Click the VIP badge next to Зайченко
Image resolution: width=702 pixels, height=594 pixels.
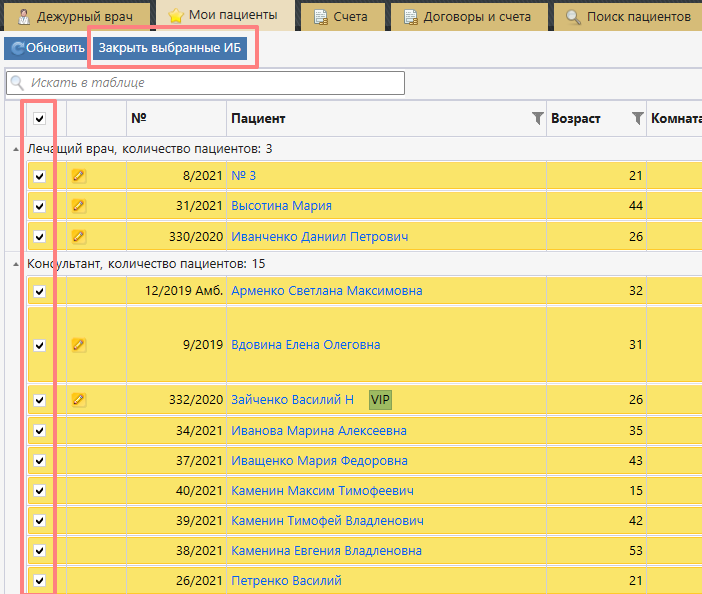tap(380, 400)
